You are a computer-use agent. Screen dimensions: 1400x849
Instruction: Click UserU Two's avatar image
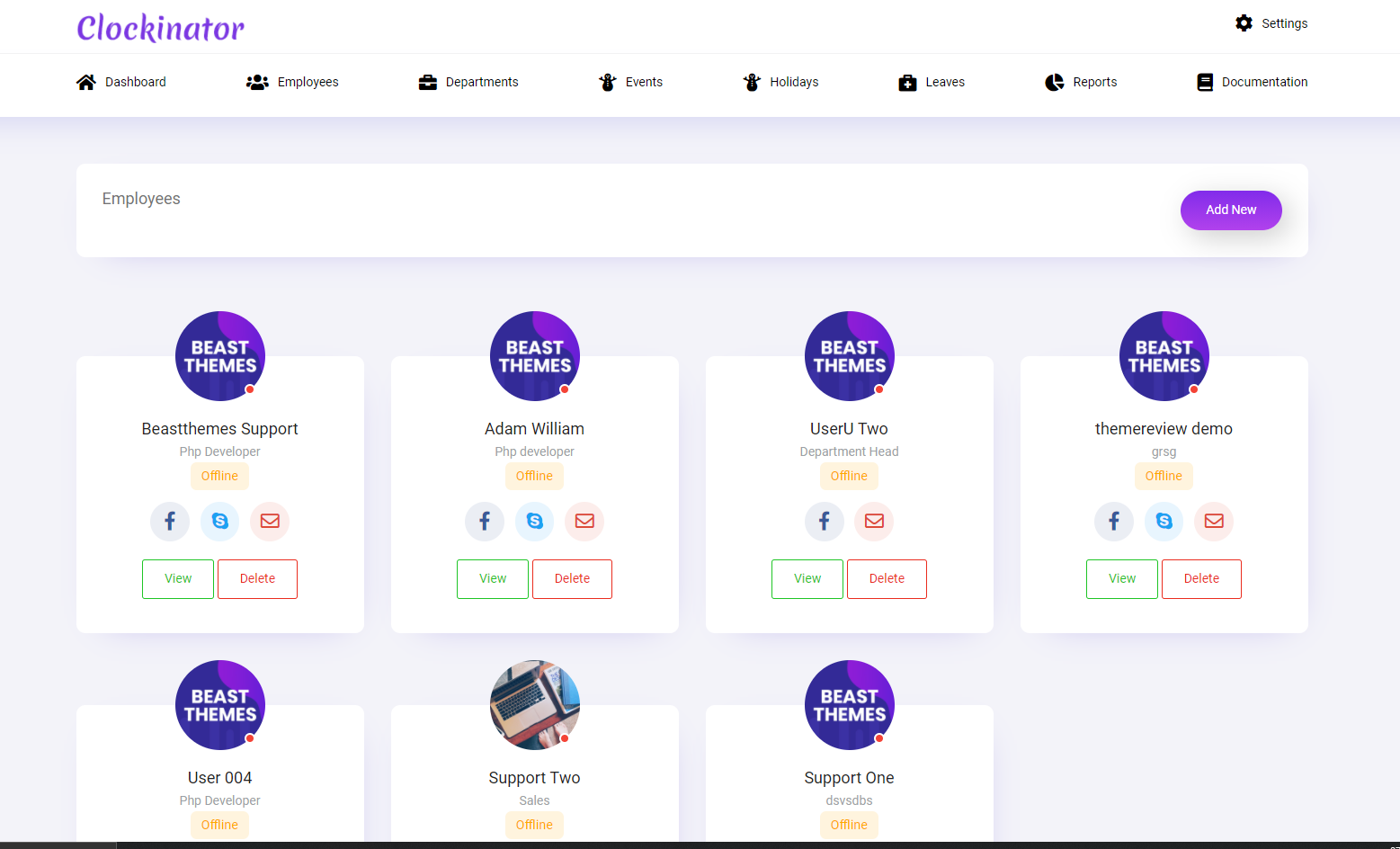[850, 356]
